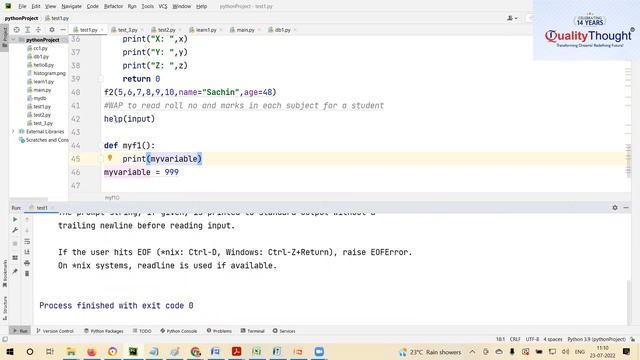Image resolution: width=640 pixels, height=360 pixels.
Task: Switch to the learn1.py editor tab
Action: [206, 30]
